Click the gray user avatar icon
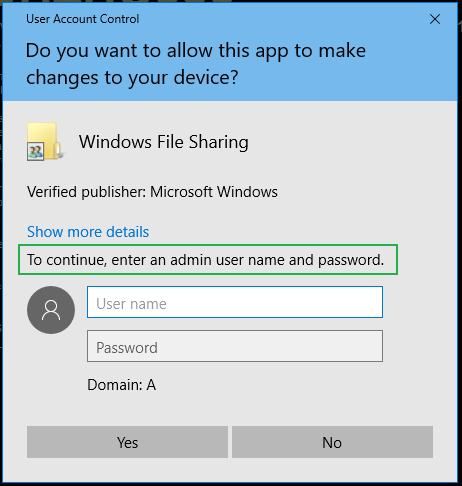The height and width of the screenshot is (486, 462). (x=51, y=310)
